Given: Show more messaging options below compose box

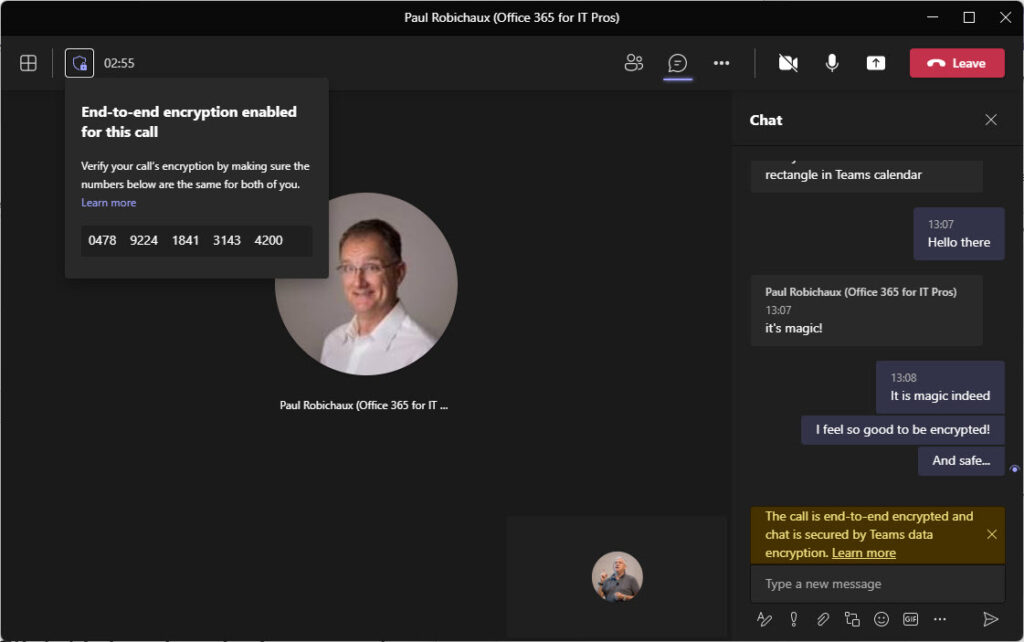Looking at the screenshot, I should (939, 619).
